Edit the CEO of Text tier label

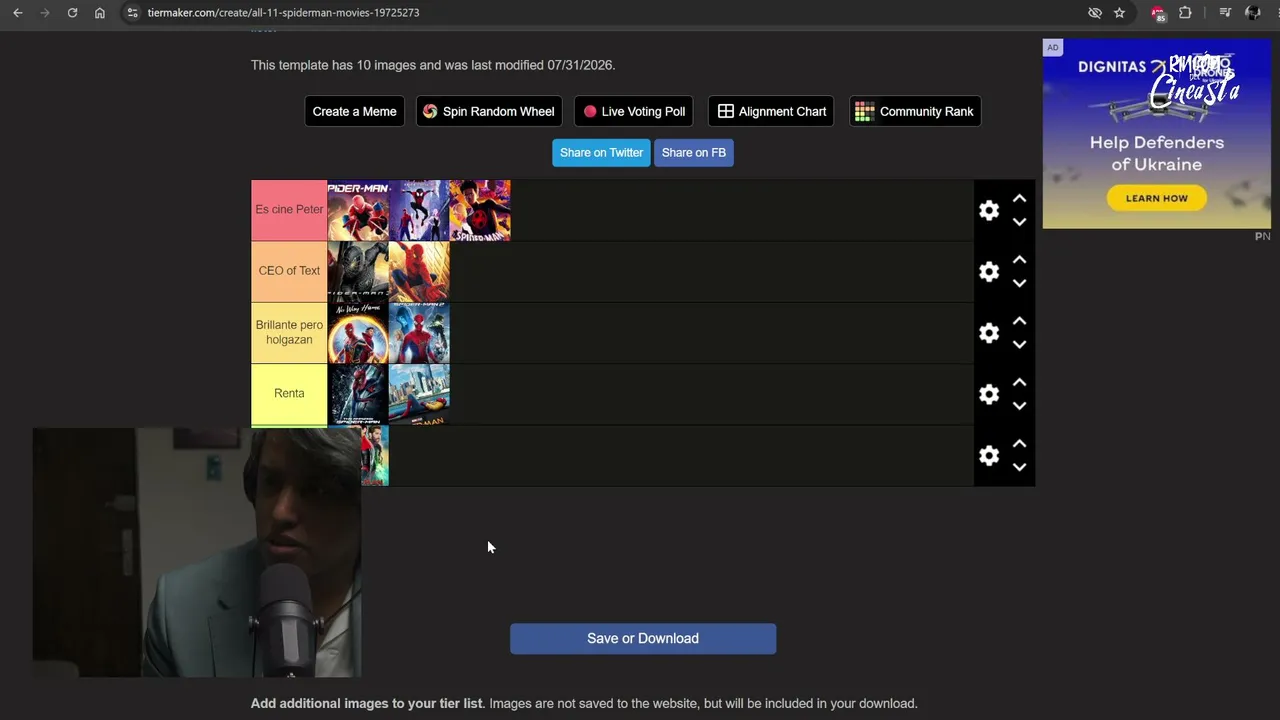coord(289,271)
